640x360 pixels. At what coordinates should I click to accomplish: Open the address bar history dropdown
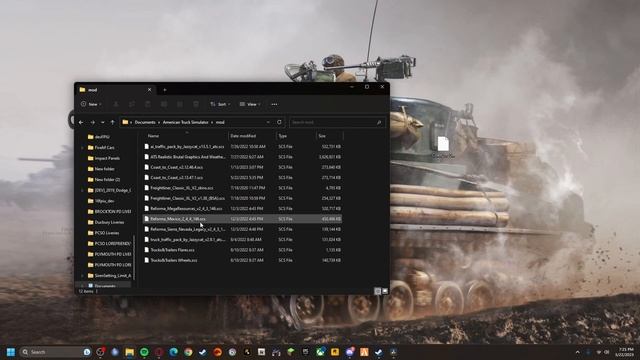(x=268, y=122)
